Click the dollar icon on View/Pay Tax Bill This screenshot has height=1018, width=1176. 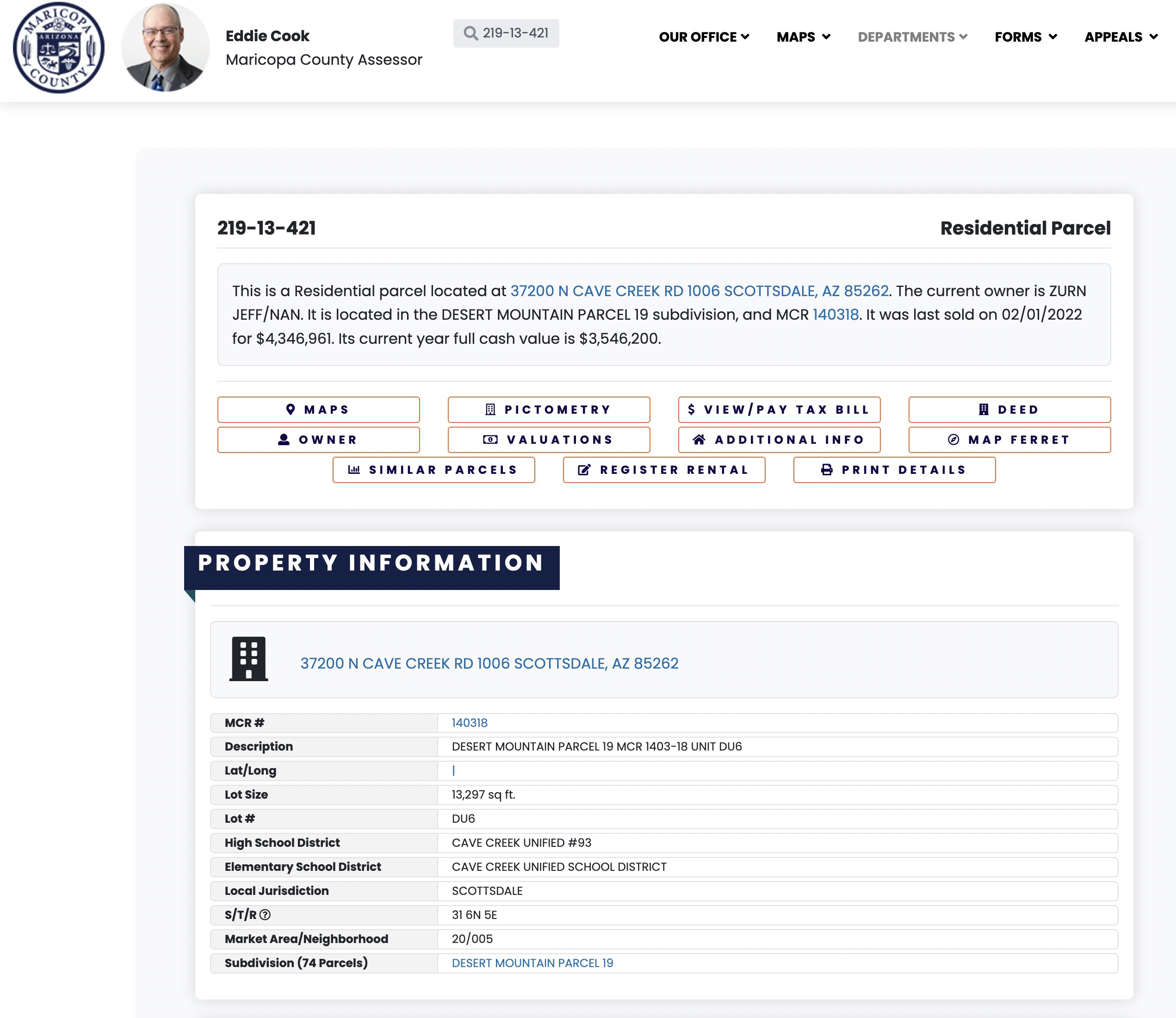click(x=691, y=410)
